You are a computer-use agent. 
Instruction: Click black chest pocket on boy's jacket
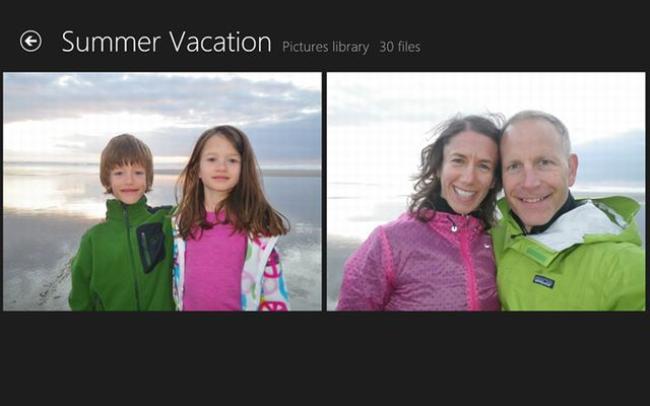[151, 246]
